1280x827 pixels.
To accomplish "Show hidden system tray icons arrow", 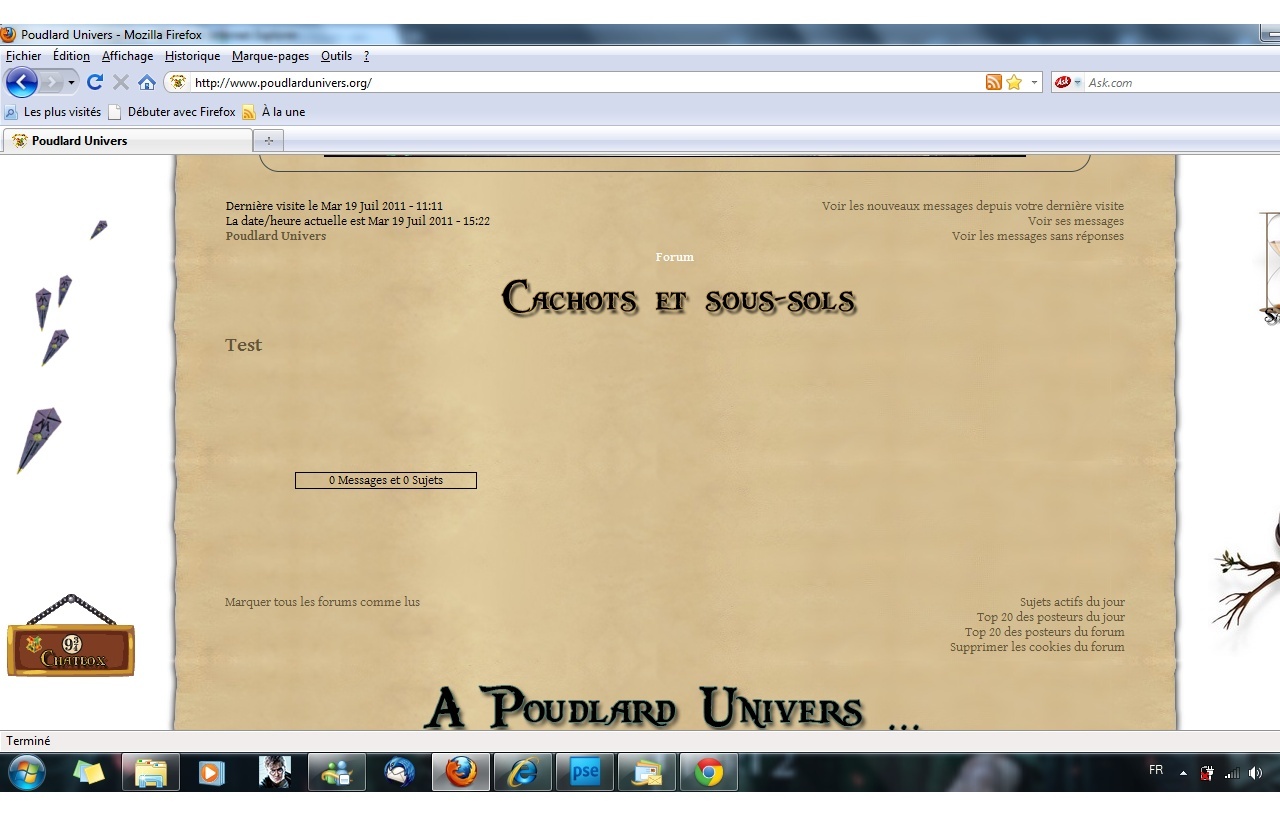I will pyautogui.click(x=1183, y=773).
